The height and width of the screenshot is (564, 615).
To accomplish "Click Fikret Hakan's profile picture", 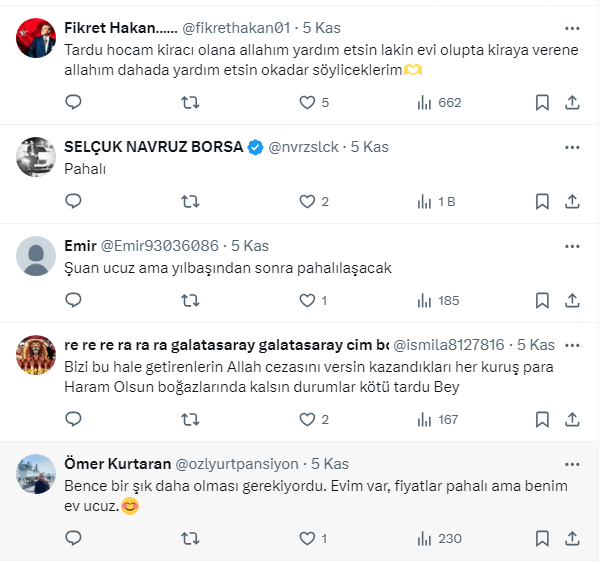I will [37, 39].
